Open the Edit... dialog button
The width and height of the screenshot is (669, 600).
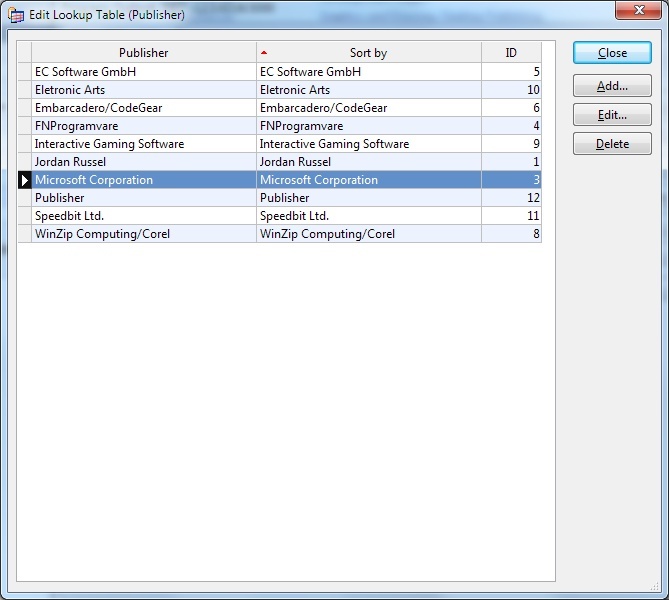point(612,115)
